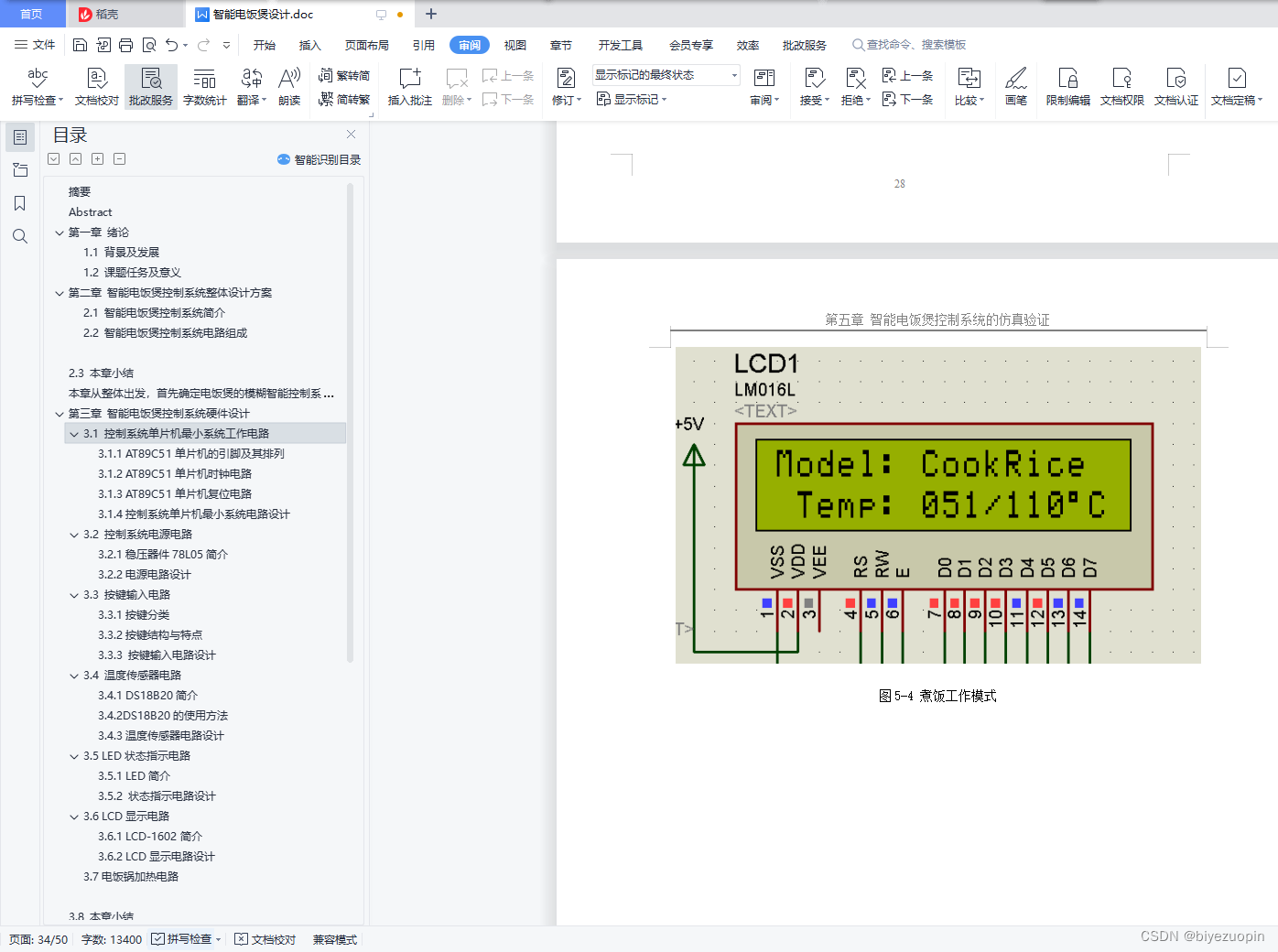1278x952 pixels.
Task: Click the outline panel vertical scrollbar
Action: click(350, 421)
